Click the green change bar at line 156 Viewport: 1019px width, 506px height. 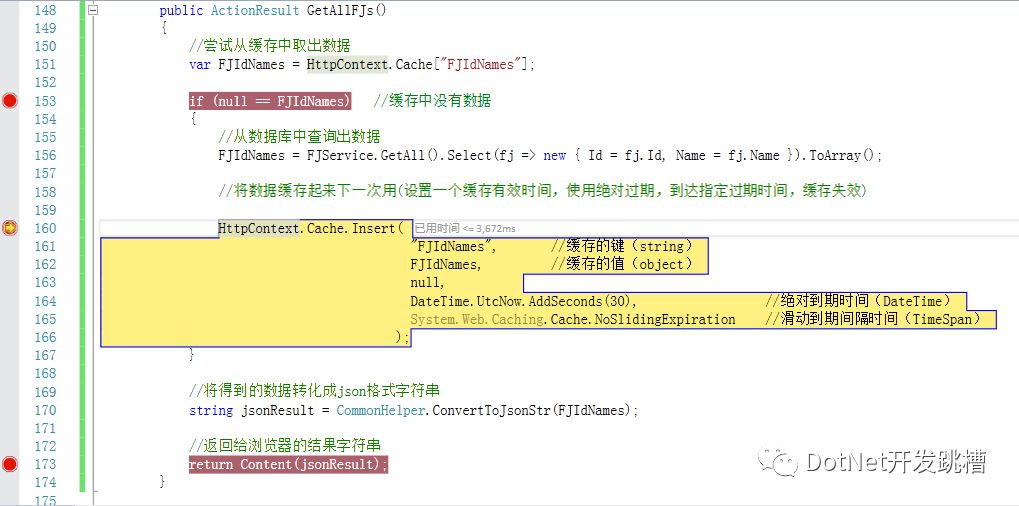tap(83, 155)
